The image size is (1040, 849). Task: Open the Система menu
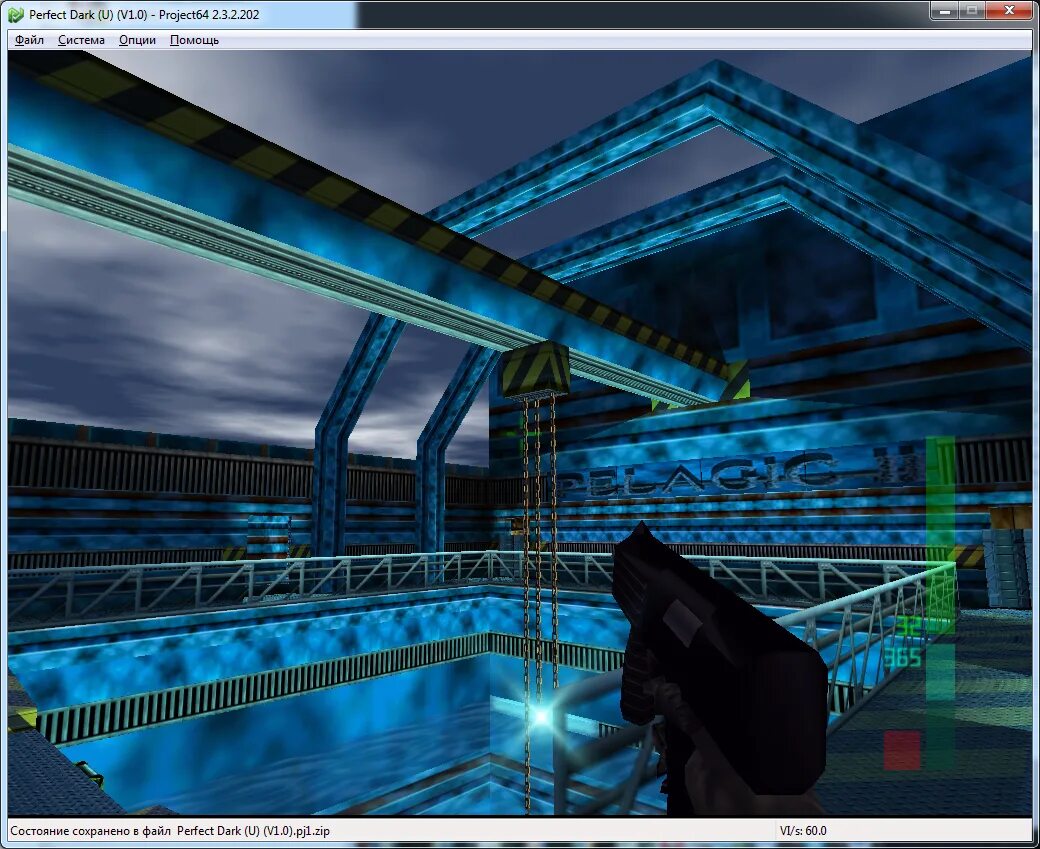(x=81, y=40)
